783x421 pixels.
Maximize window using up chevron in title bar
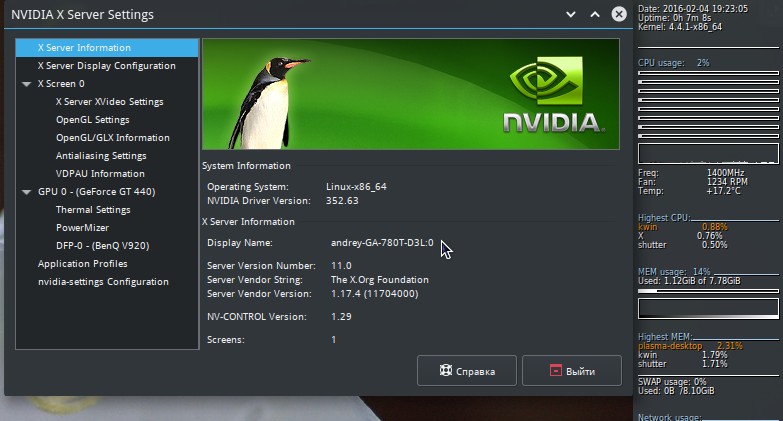point(595,14)
